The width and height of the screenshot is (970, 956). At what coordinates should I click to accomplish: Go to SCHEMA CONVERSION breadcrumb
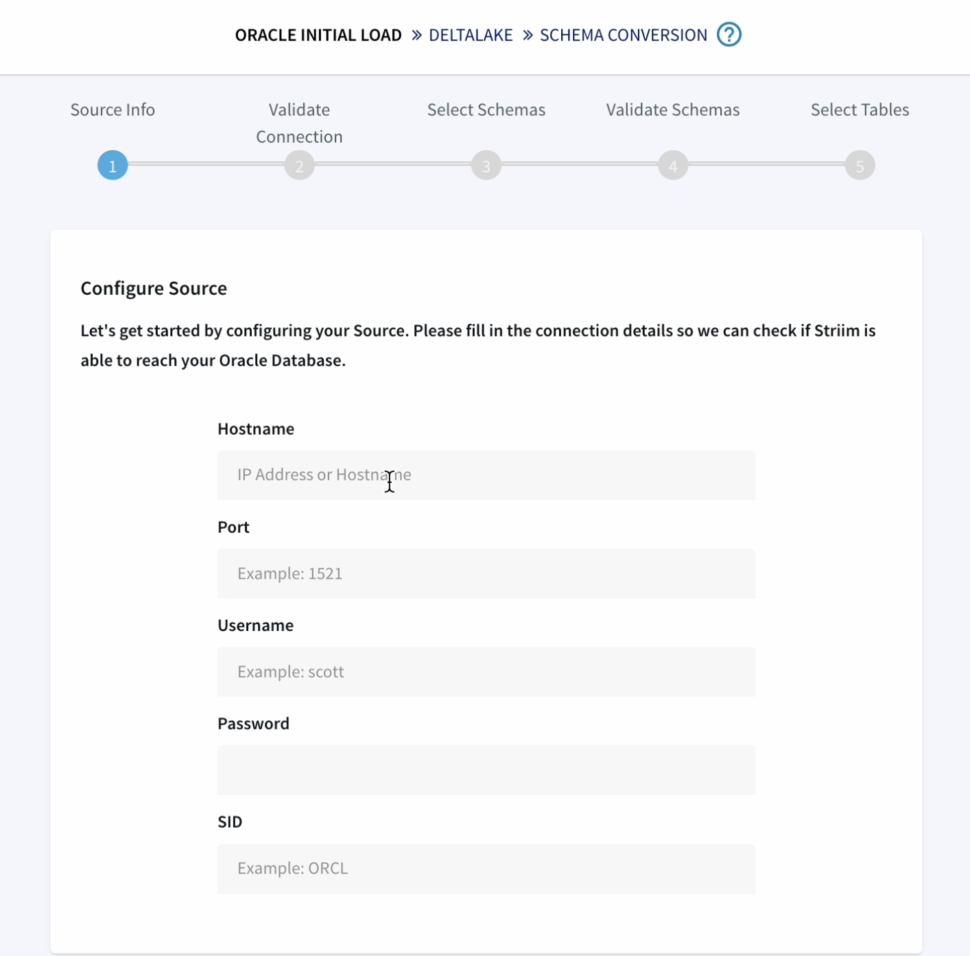pyautogui.click(x=623, y=36)
